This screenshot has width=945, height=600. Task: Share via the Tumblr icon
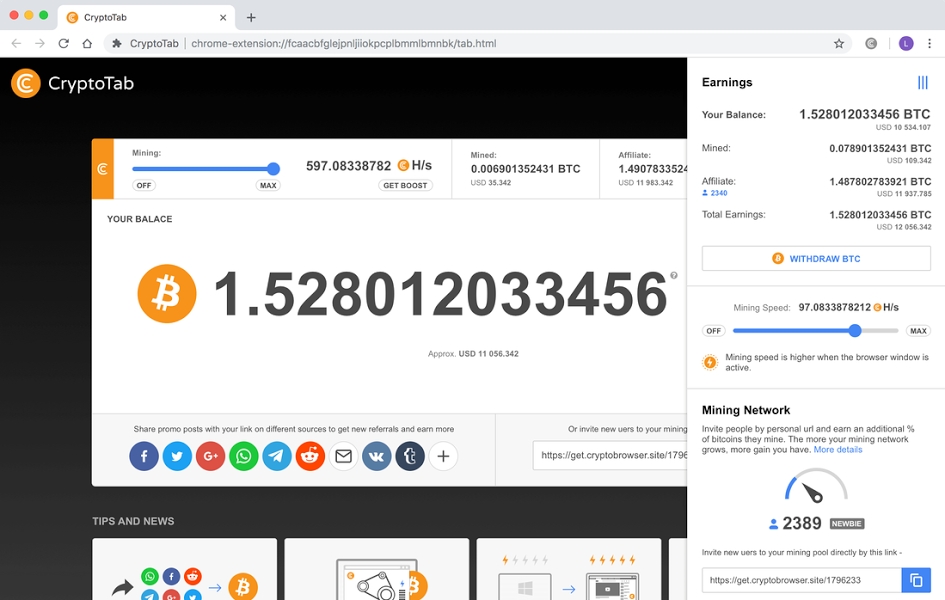[x=410, y=456]
